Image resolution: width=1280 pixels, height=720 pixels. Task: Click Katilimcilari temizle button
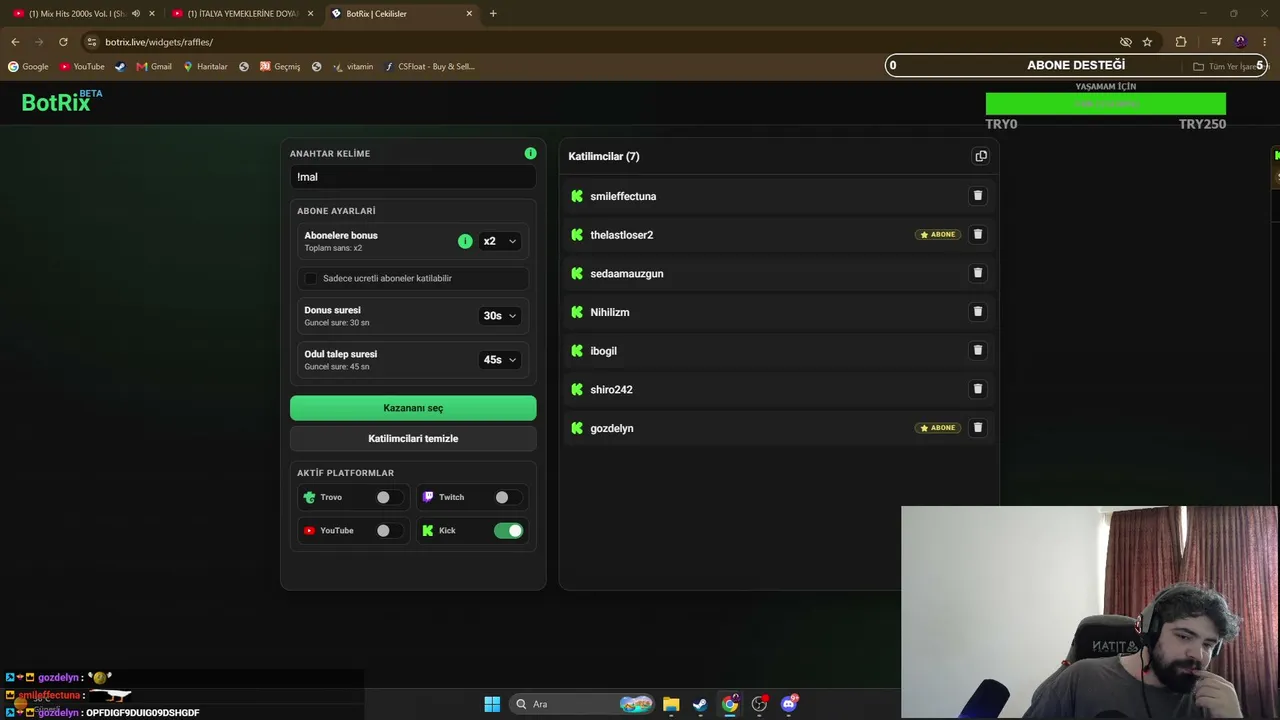(x=413, y=439)
